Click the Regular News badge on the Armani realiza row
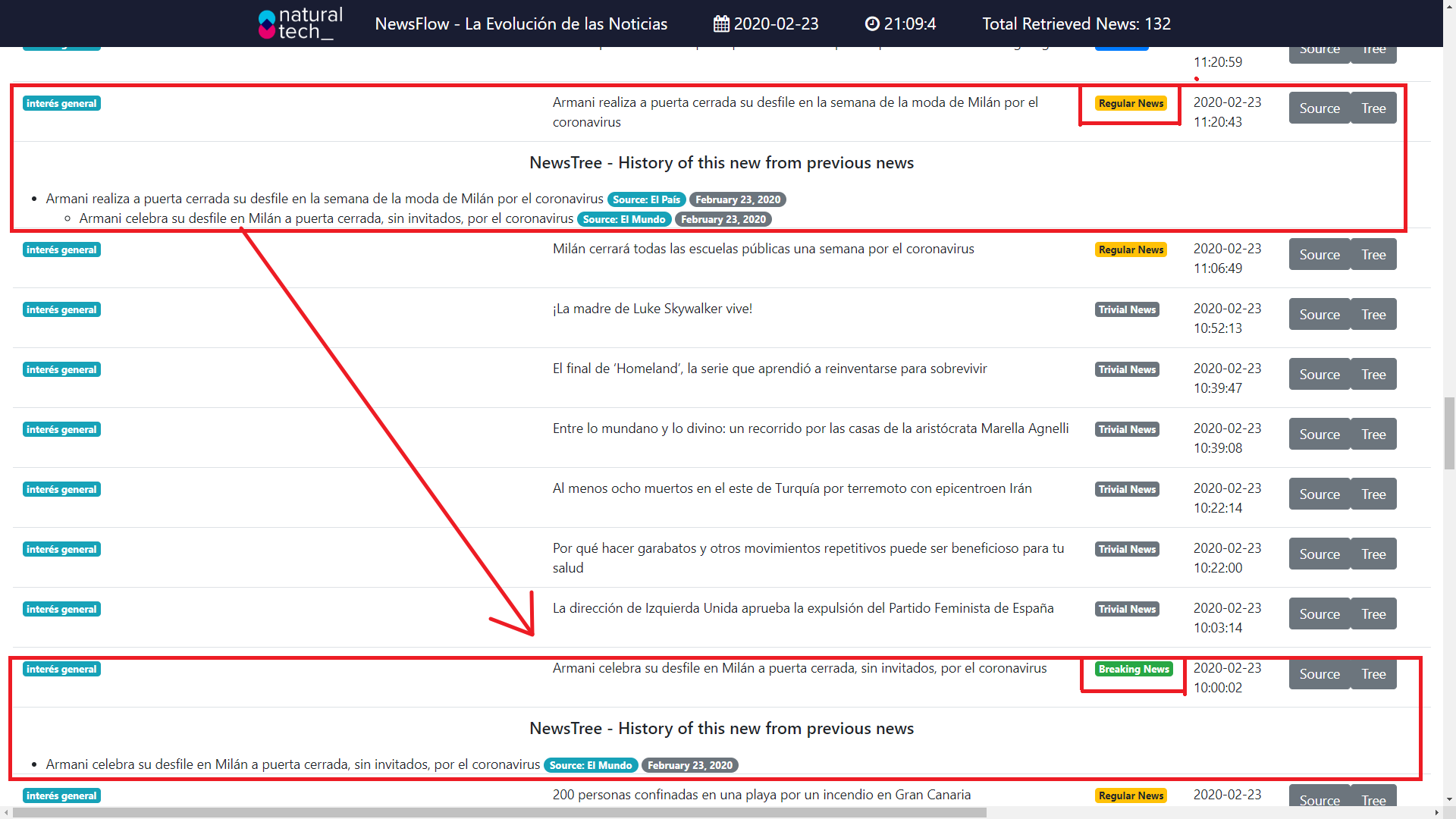 point(1131,103)
